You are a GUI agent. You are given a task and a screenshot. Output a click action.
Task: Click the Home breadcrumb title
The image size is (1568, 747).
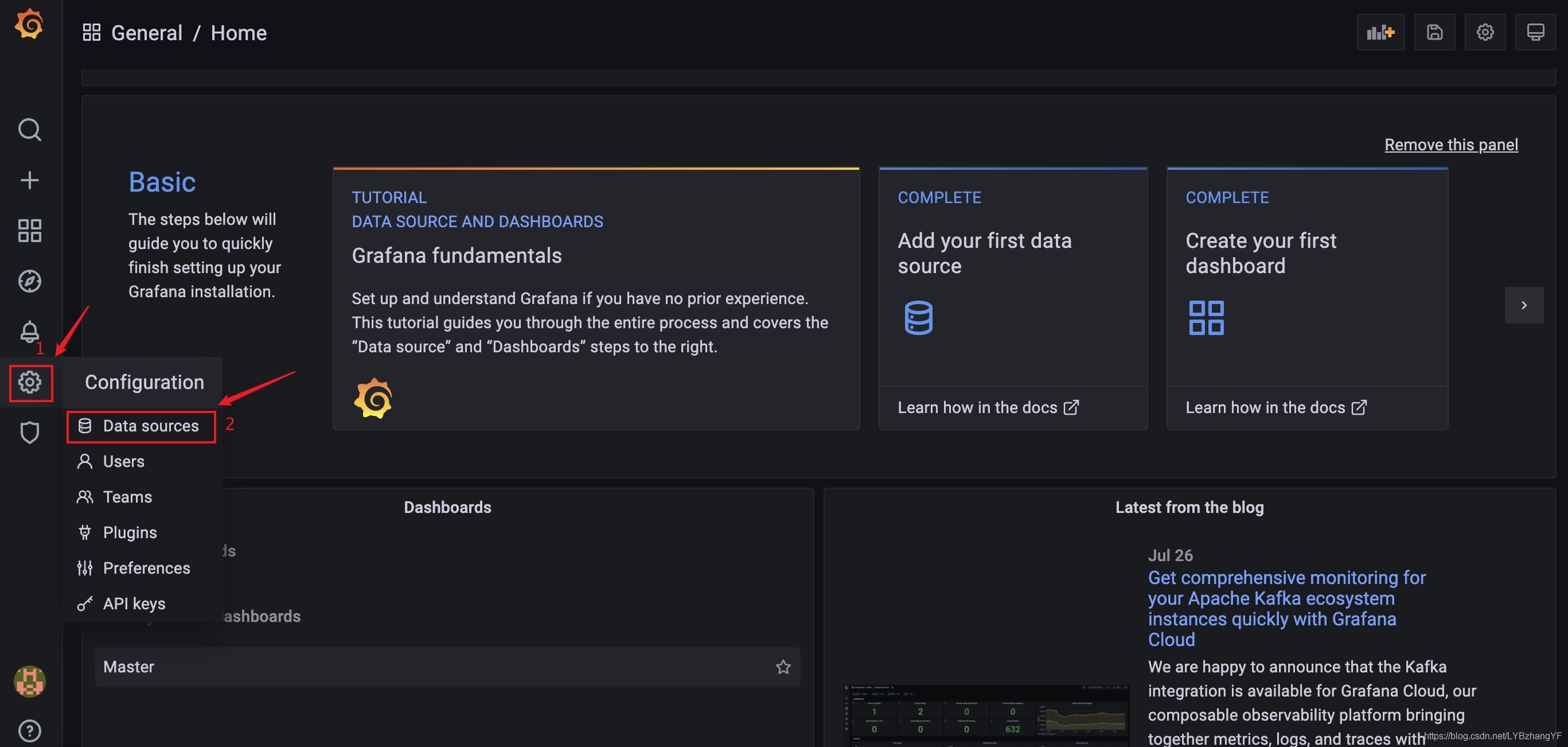tap(239, 32)
